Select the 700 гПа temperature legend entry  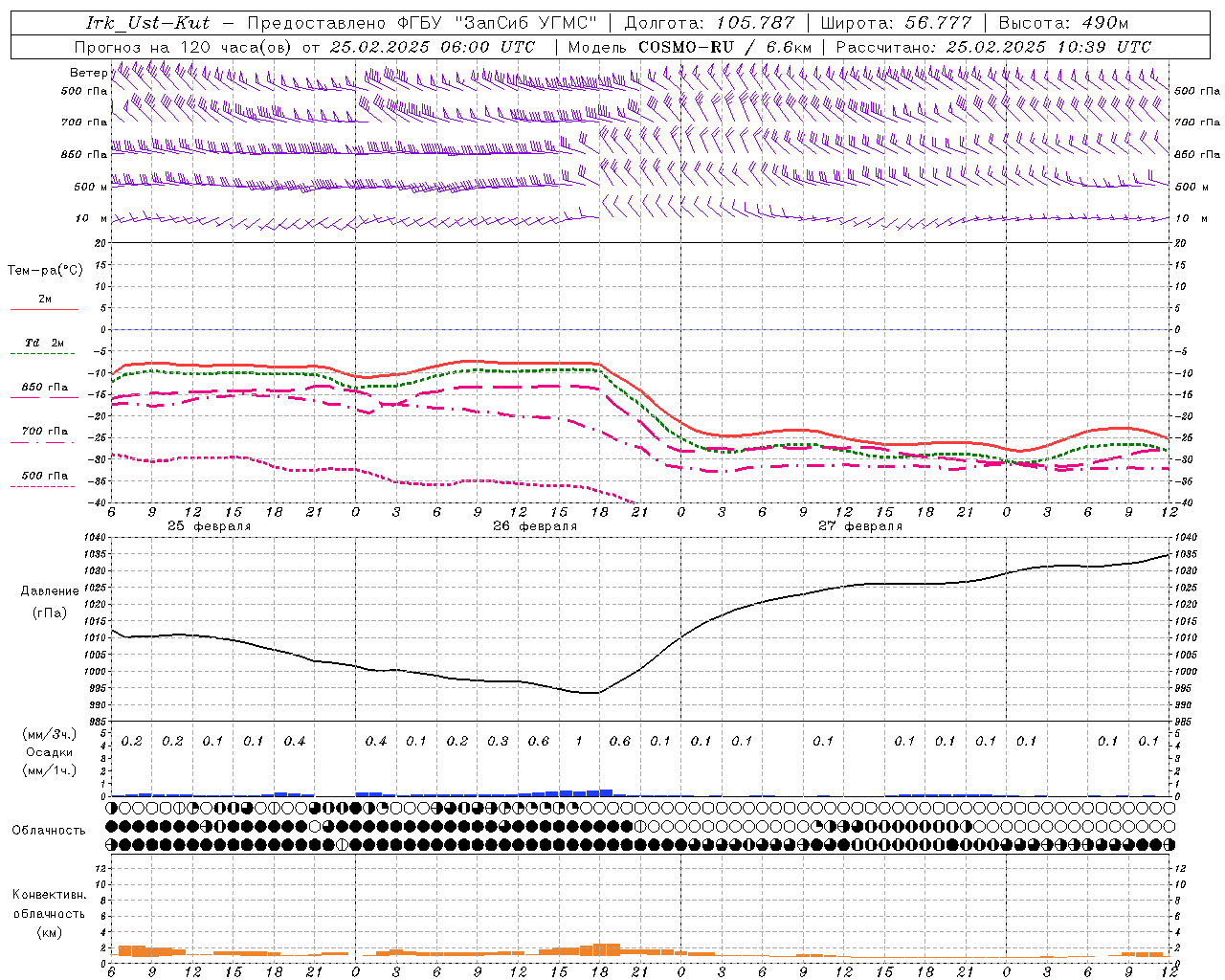[x=45, y=431]
